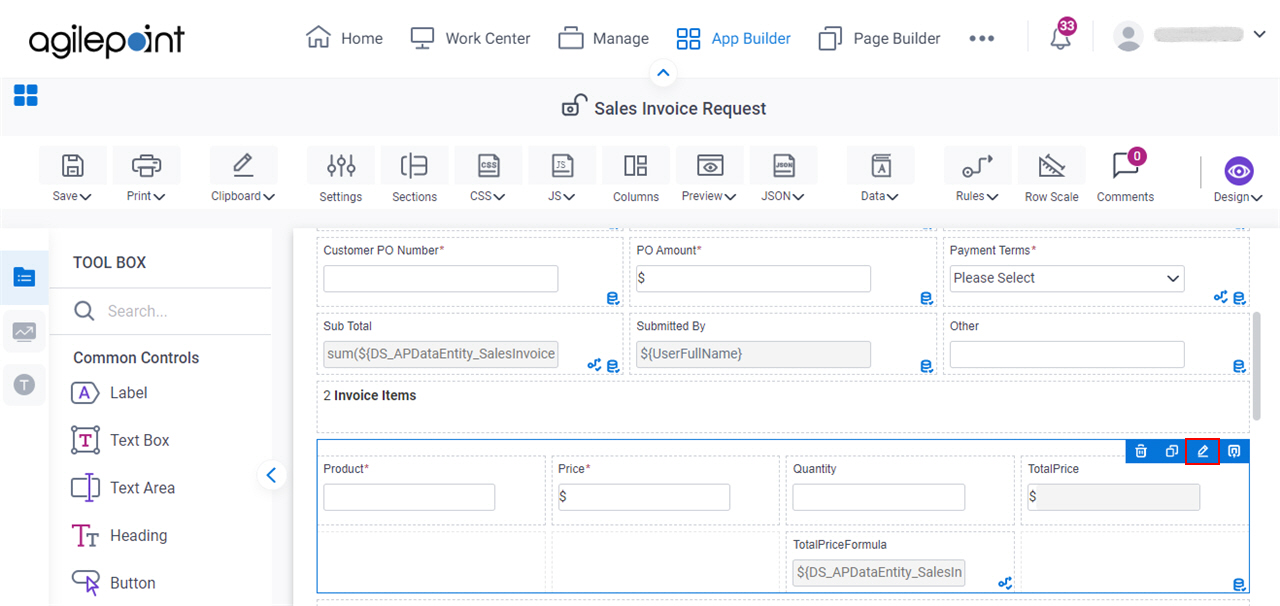Click the agilepoint logo
The image size is (1280, 606).
pos(107,40)
